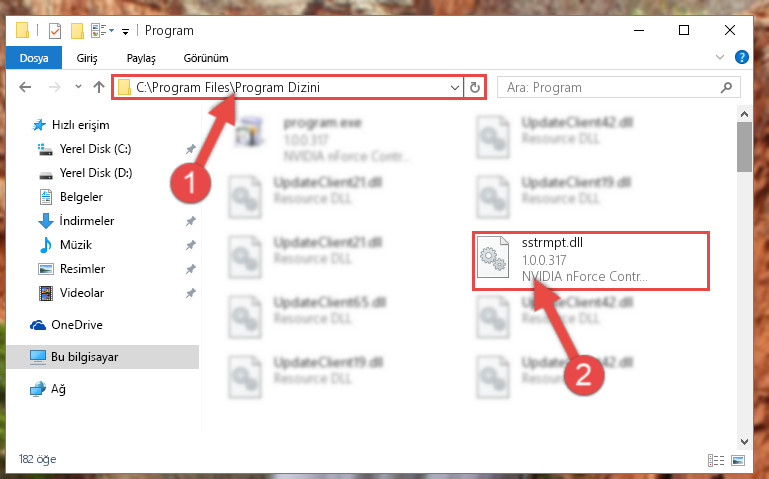Click the Properties checkmark icon in title bar
Screen dimensions: 769x479
(x=55, y=31)
